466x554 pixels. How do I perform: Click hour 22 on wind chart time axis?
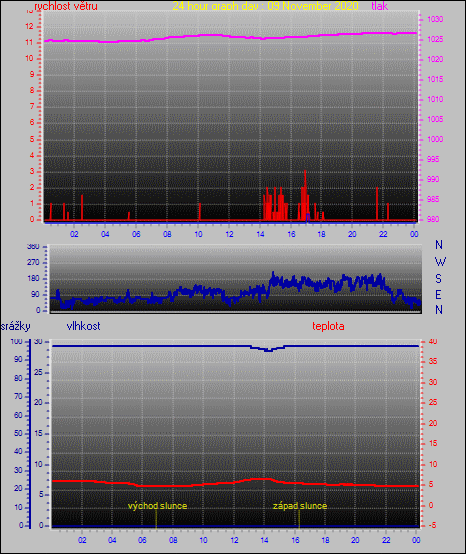[x=383, y=234]
